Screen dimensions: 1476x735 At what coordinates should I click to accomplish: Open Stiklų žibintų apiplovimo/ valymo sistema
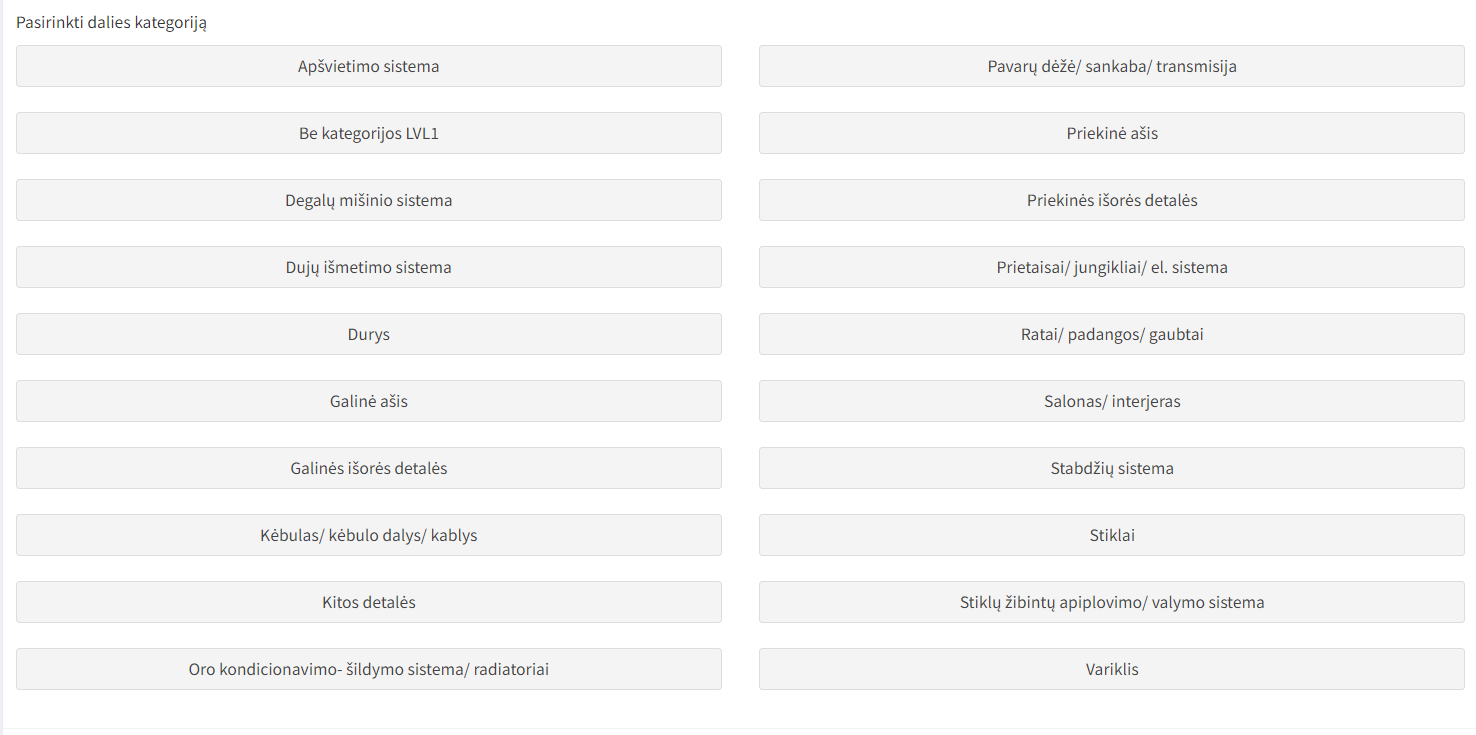[1112, 602]
